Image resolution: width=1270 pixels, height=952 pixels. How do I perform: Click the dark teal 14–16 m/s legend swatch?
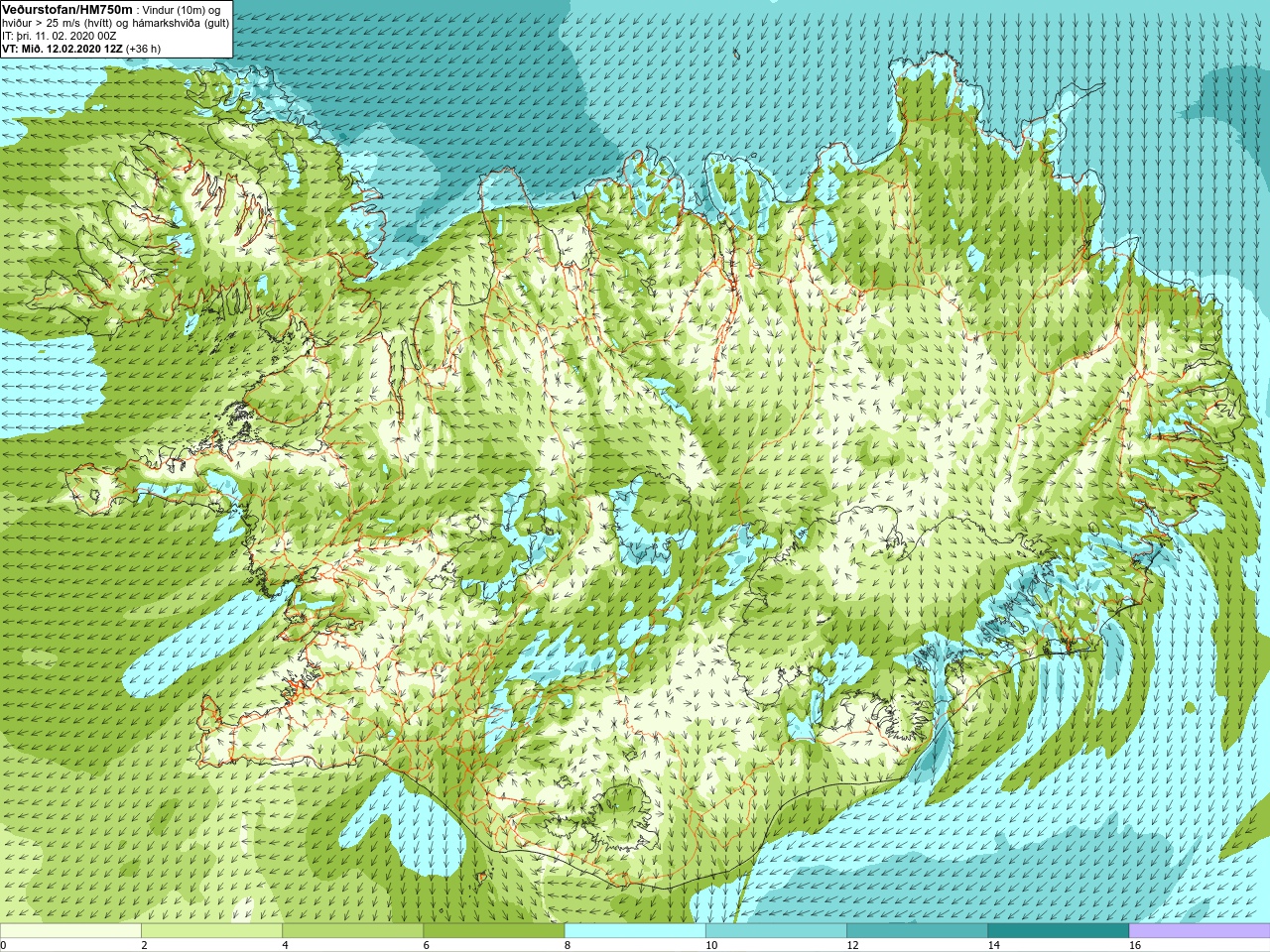tap(1059, 930)
